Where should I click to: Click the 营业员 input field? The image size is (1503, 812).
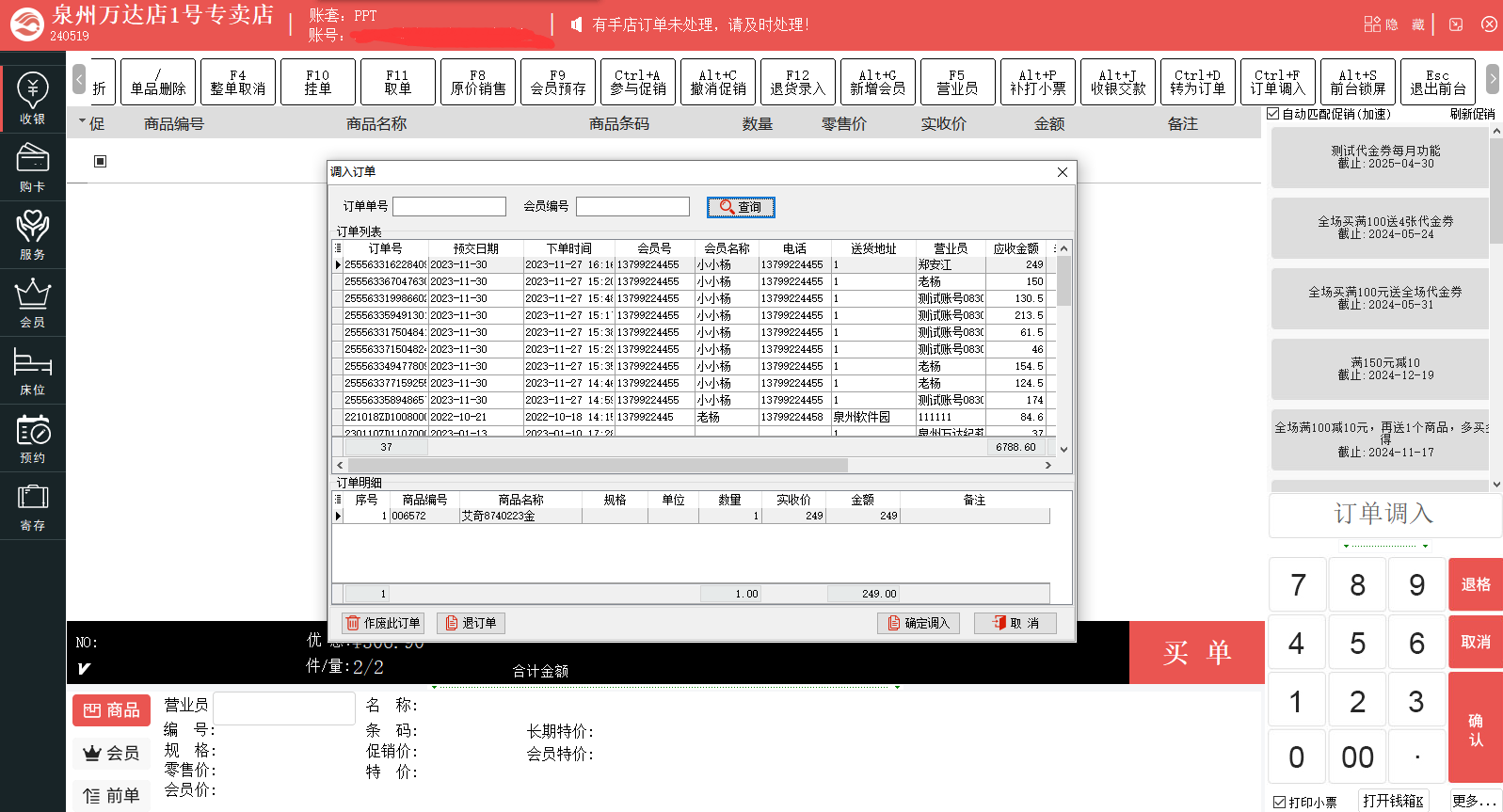pyautogui.click(x=284, y=708)
